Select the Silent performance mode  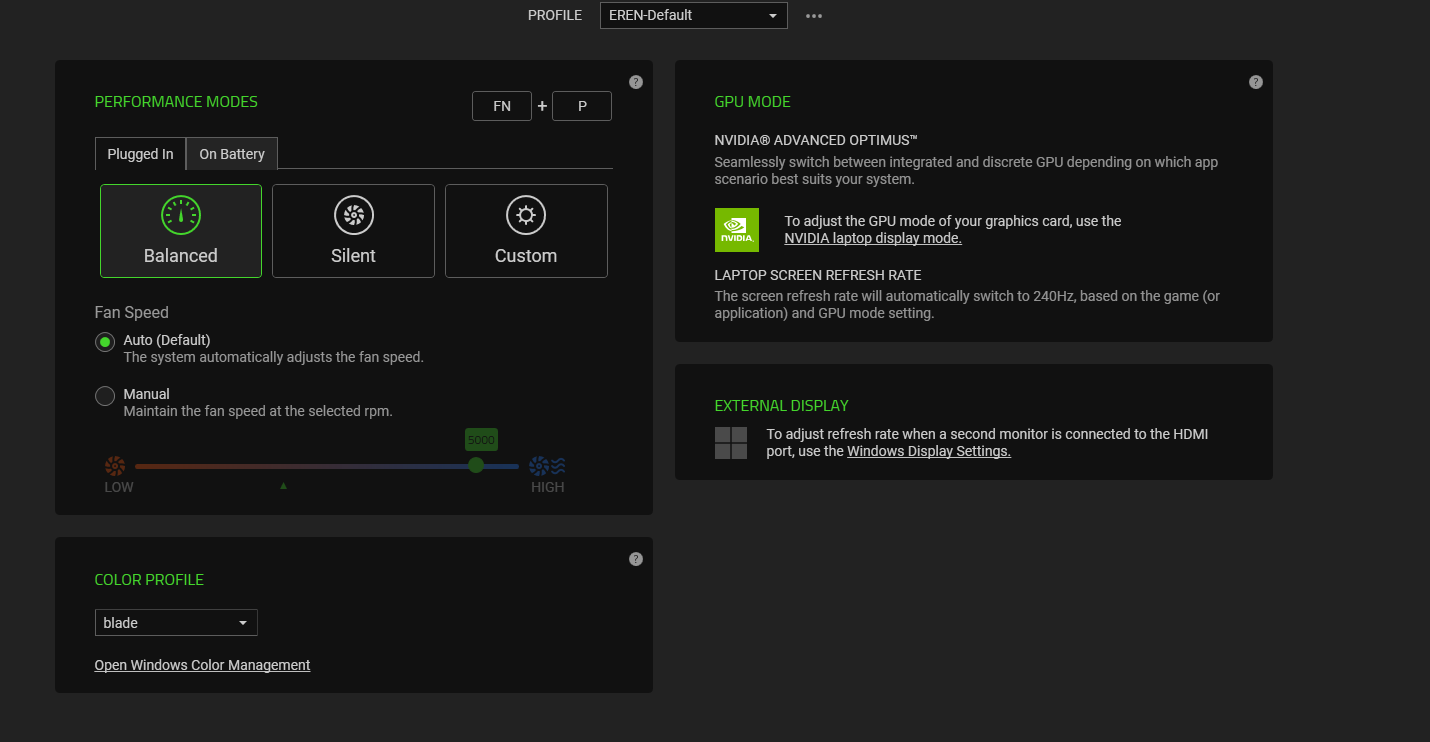click(x=353, y=231)
